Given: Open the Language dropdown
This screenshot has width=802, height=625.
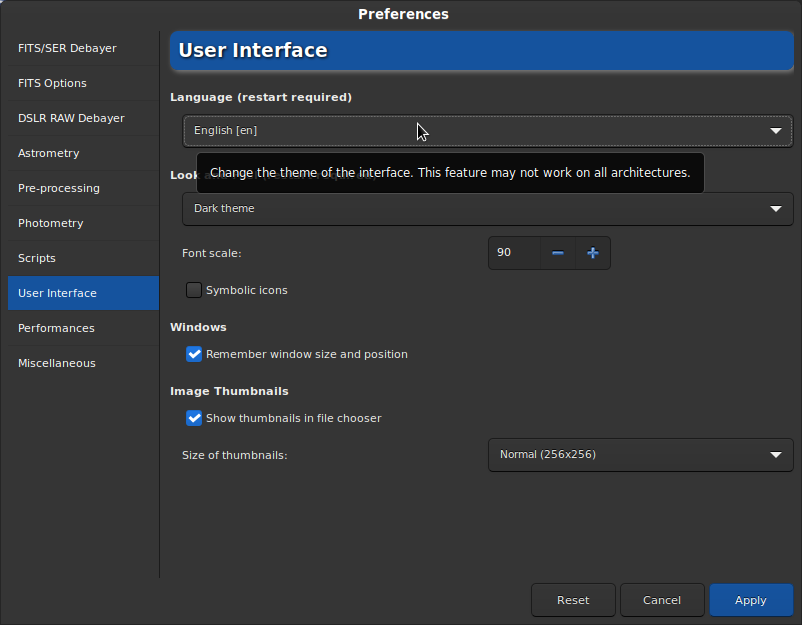Looking at the screenshot, I should 487,131.
